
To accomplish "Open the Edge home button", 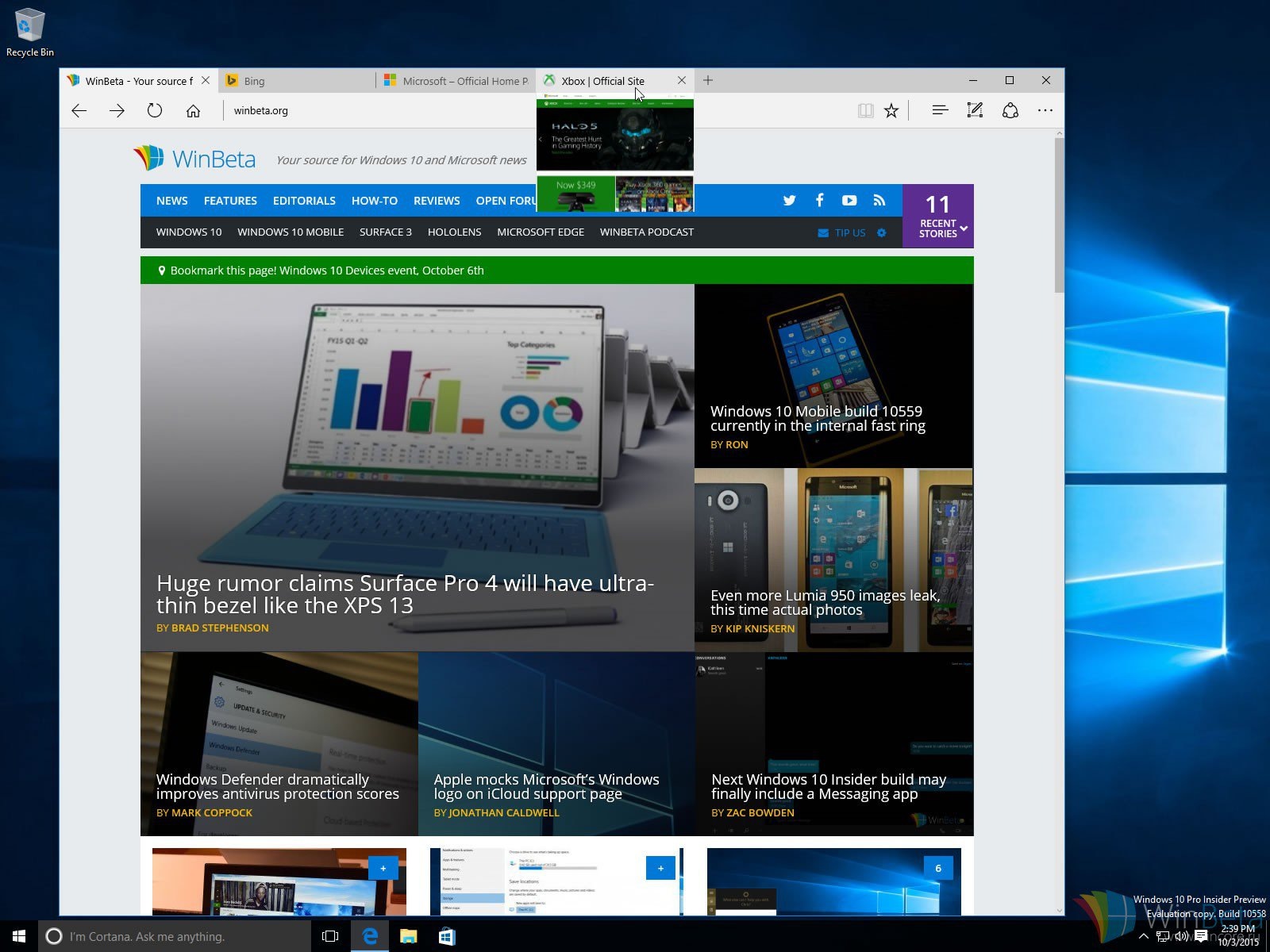I will pyautogui.click(x=193, y=110).
